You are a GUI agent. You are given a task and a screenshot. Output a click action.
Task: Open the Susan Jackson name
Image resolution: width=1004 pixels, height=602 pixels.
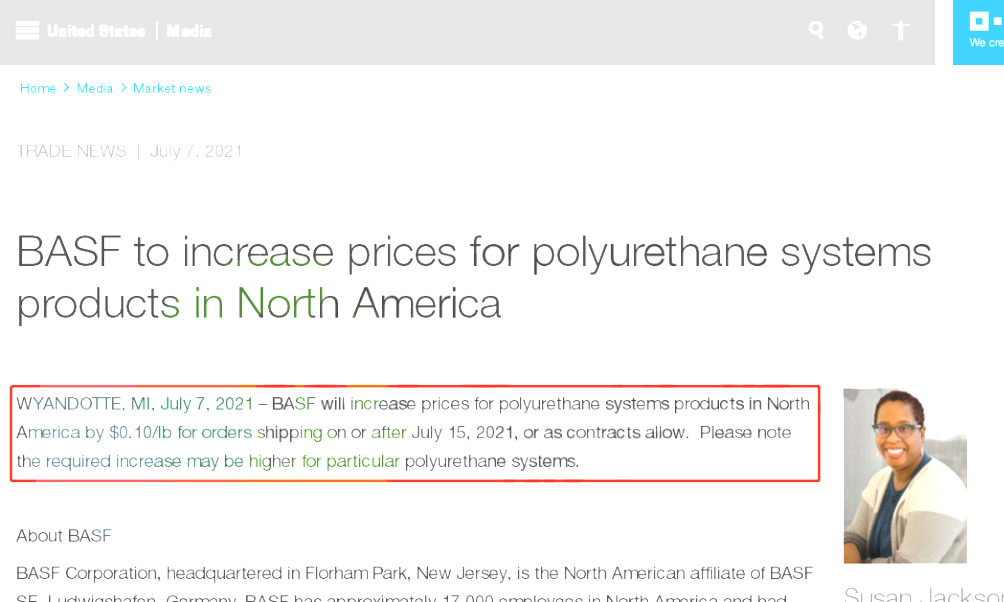tap(924, 594)
